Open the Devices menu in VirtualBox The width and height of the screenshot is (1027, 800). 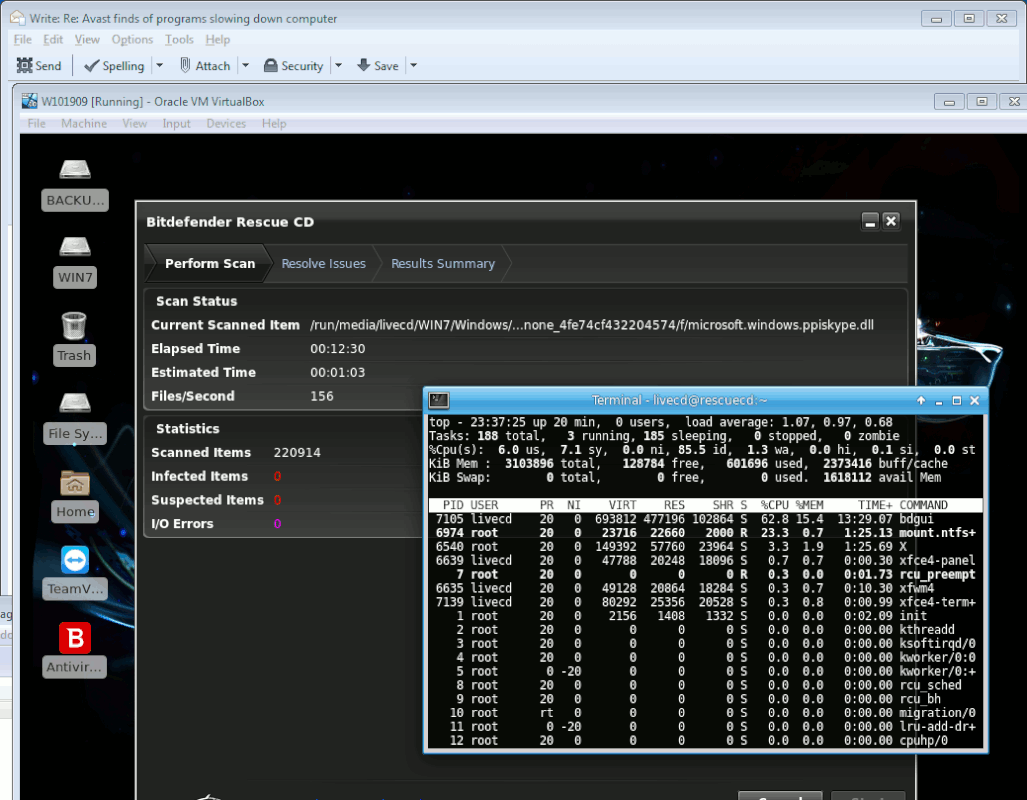point(226,123)
